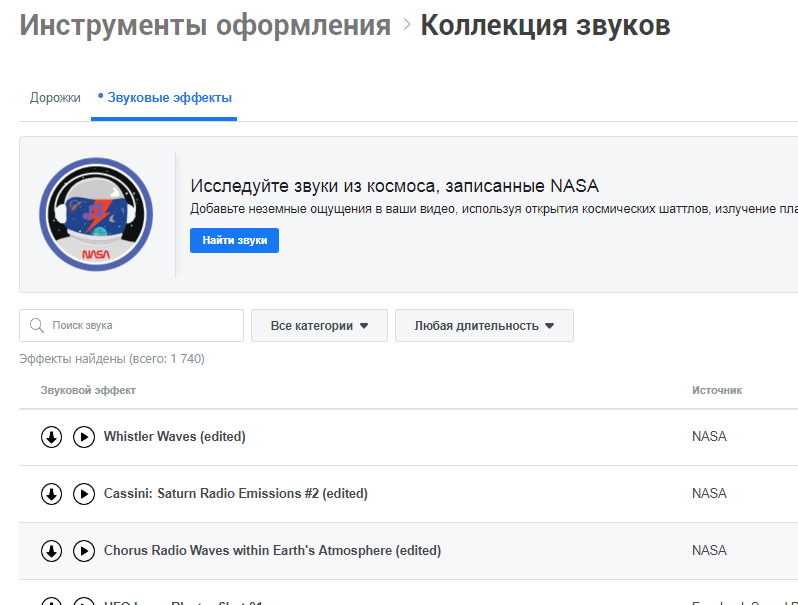Select Chorus Radio Waves within Earth's Atmosphere title
The width and height of the screenshot is (798, 605).
point(272,551)
